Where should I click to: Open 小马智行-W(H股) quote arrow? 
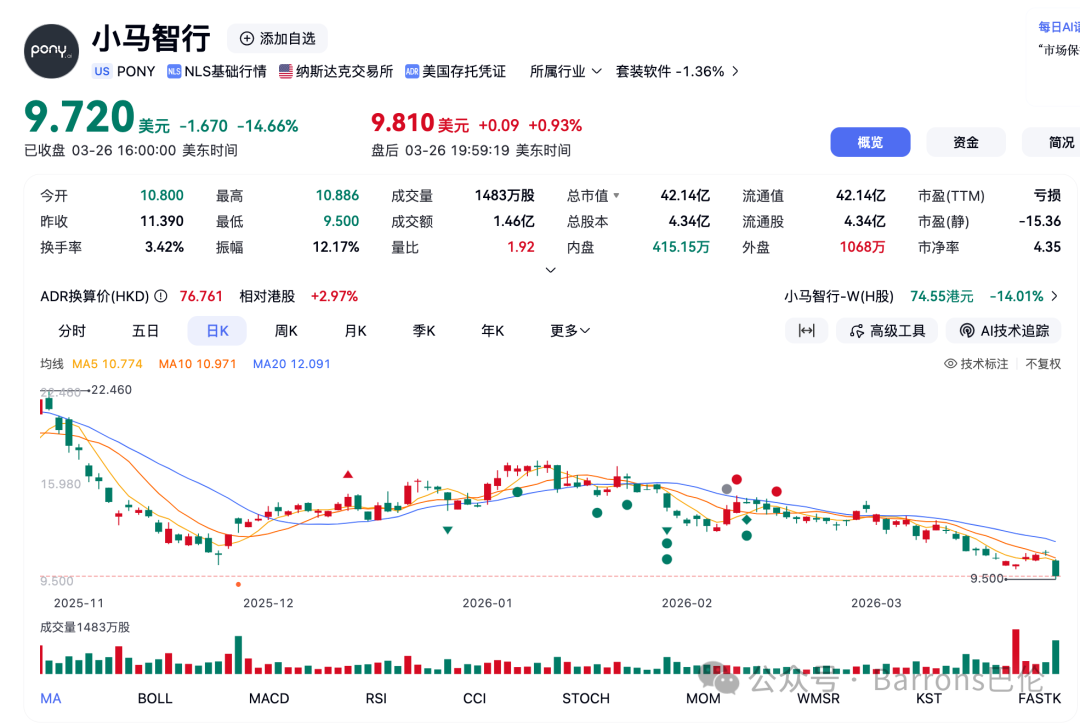tap(1054, 296)
